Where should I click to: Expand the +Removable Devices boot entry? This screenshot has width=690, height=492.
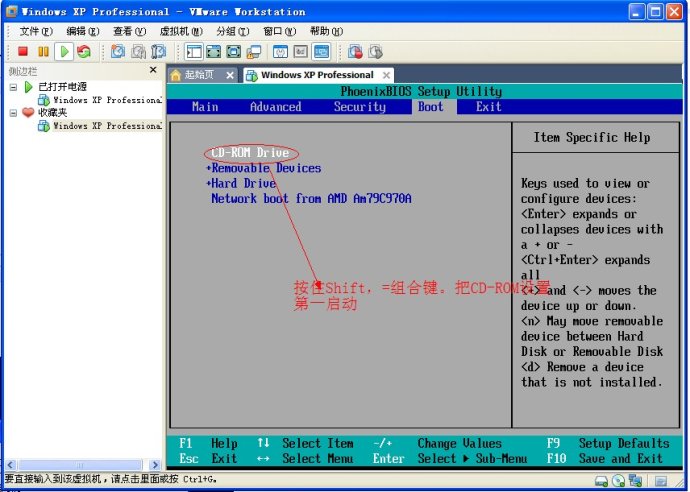(264, 168)
